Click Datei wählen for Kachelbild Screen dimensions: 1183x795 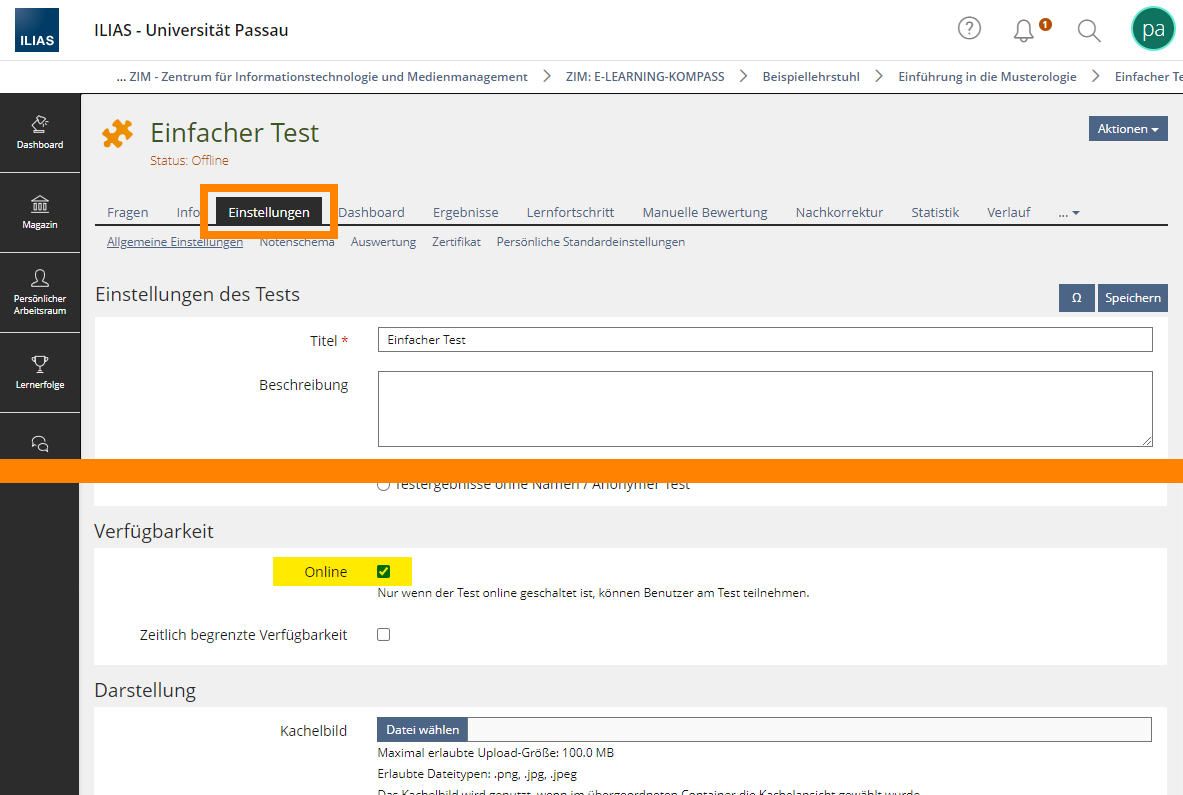point(422,729)
